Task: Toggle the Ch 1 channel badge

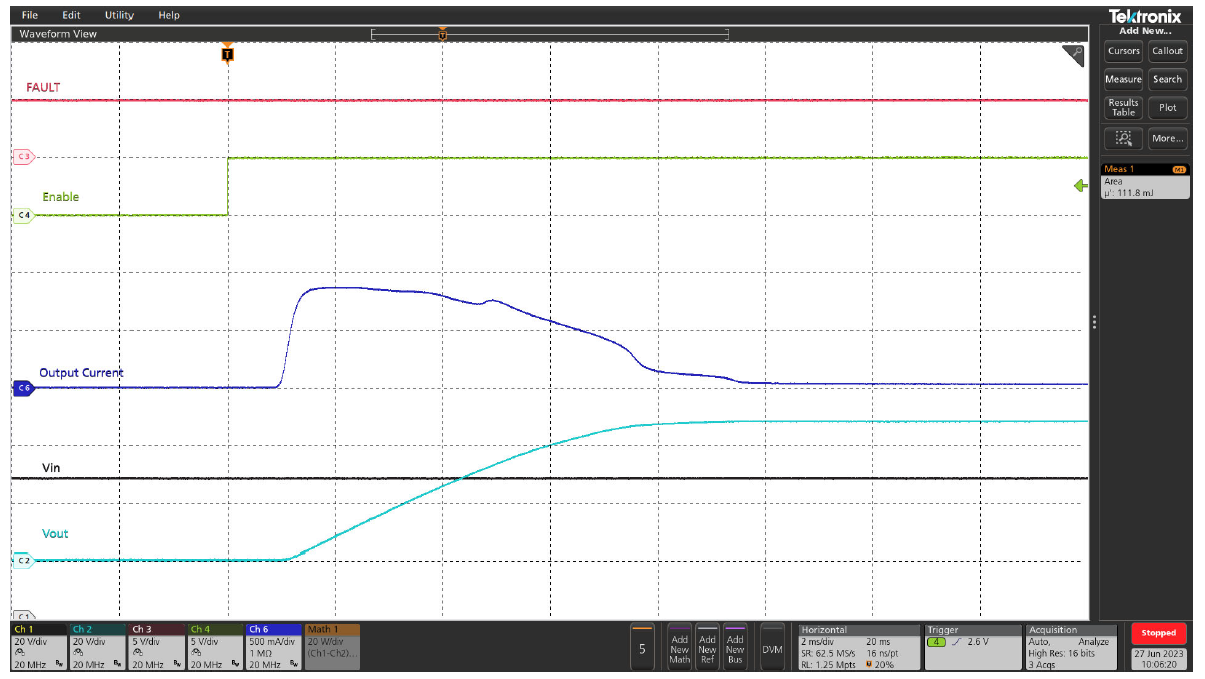Action: (39, 647)
